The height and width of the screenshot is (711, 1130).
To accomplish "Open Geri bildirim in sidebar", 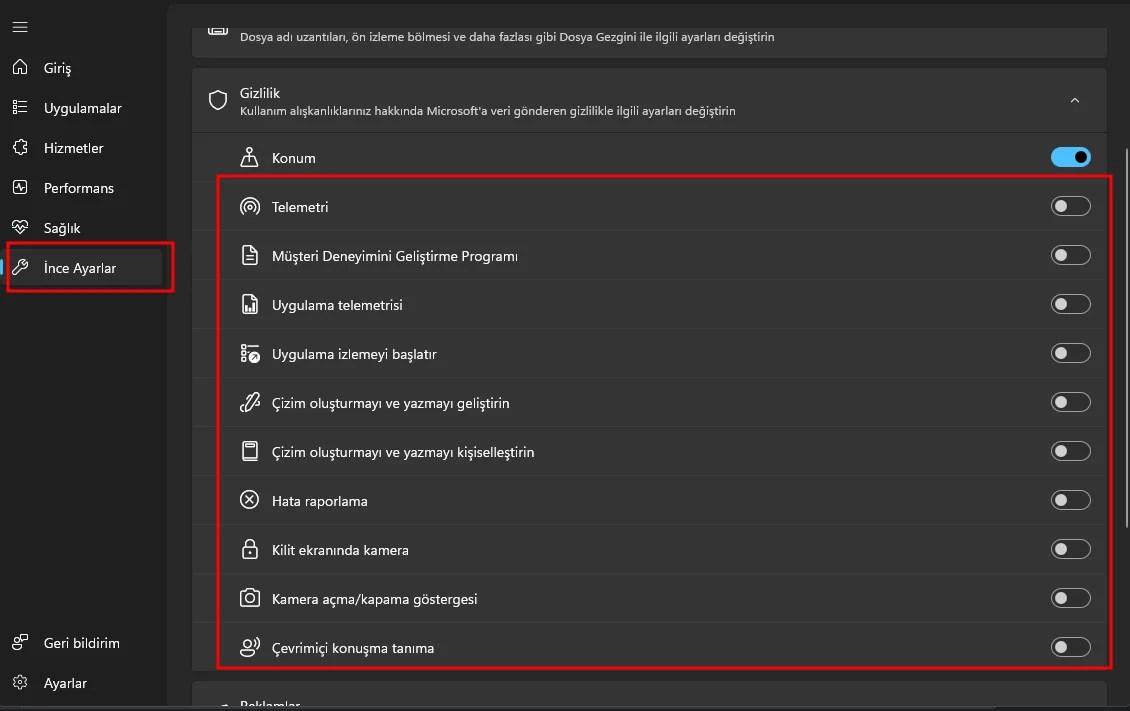I will point(81,643).
